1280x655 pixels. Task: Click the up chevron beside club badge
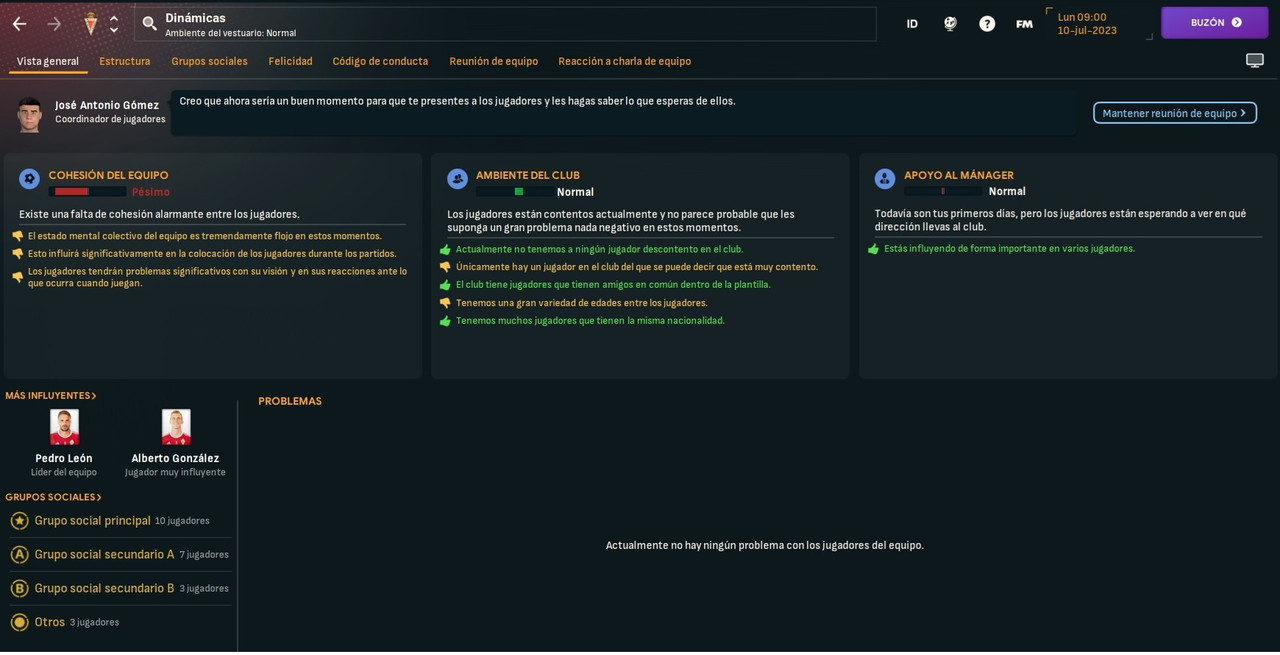(114, 17)
